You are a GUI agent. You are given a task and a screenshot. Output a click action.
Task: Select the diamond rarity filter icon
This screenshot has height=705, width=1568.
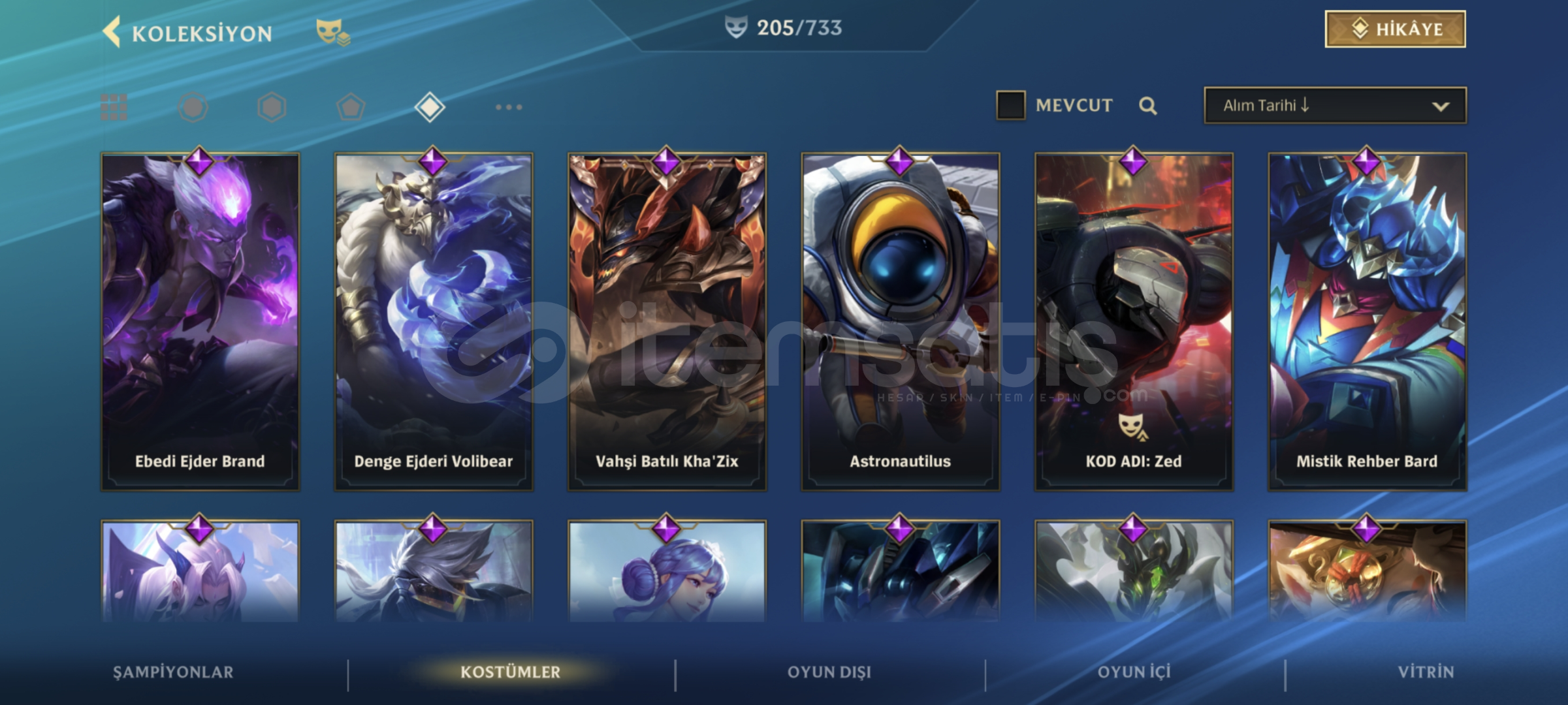click(x=430, y=107)
